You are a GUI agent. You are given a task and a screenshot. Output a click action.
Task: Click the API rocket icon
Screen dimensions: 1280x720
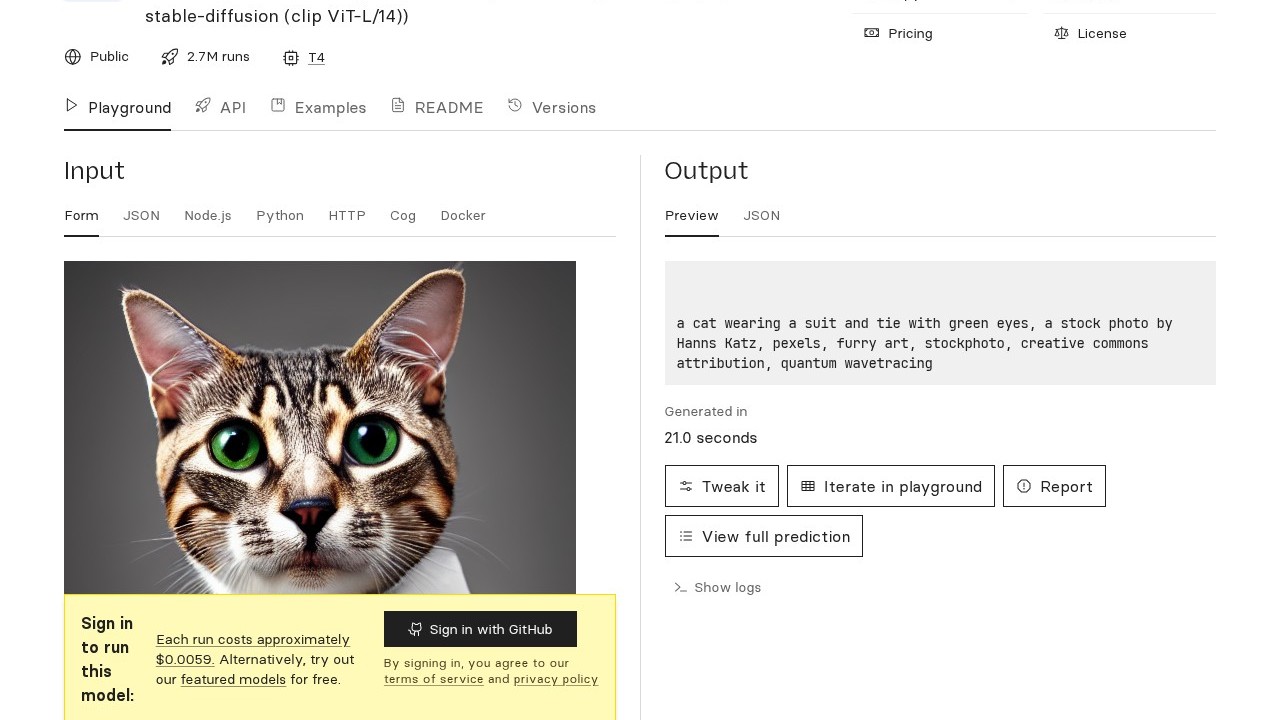pos(203,106)
